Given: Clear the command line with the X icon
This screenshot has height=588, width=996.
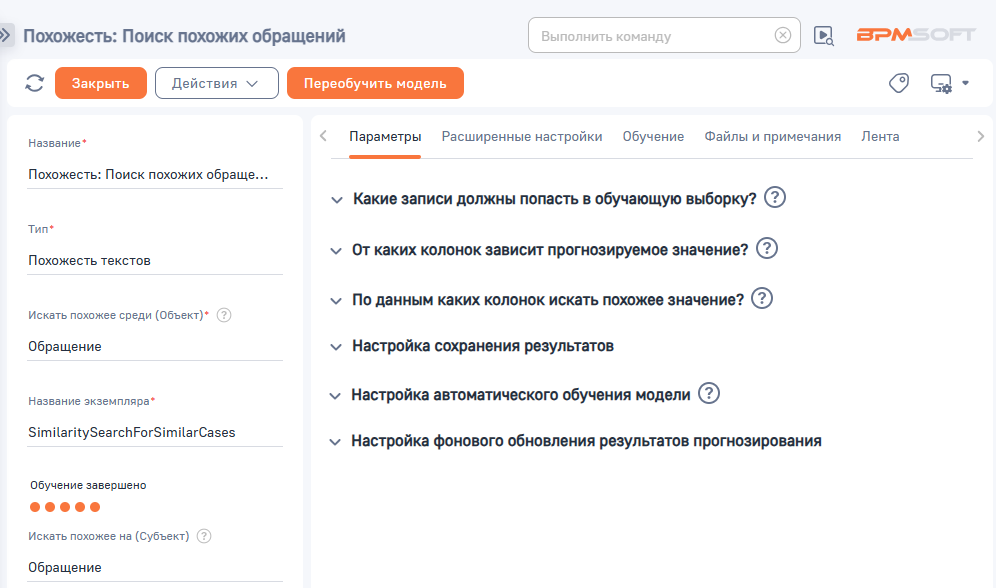Looking at the screenshot, I should (783, 34).
